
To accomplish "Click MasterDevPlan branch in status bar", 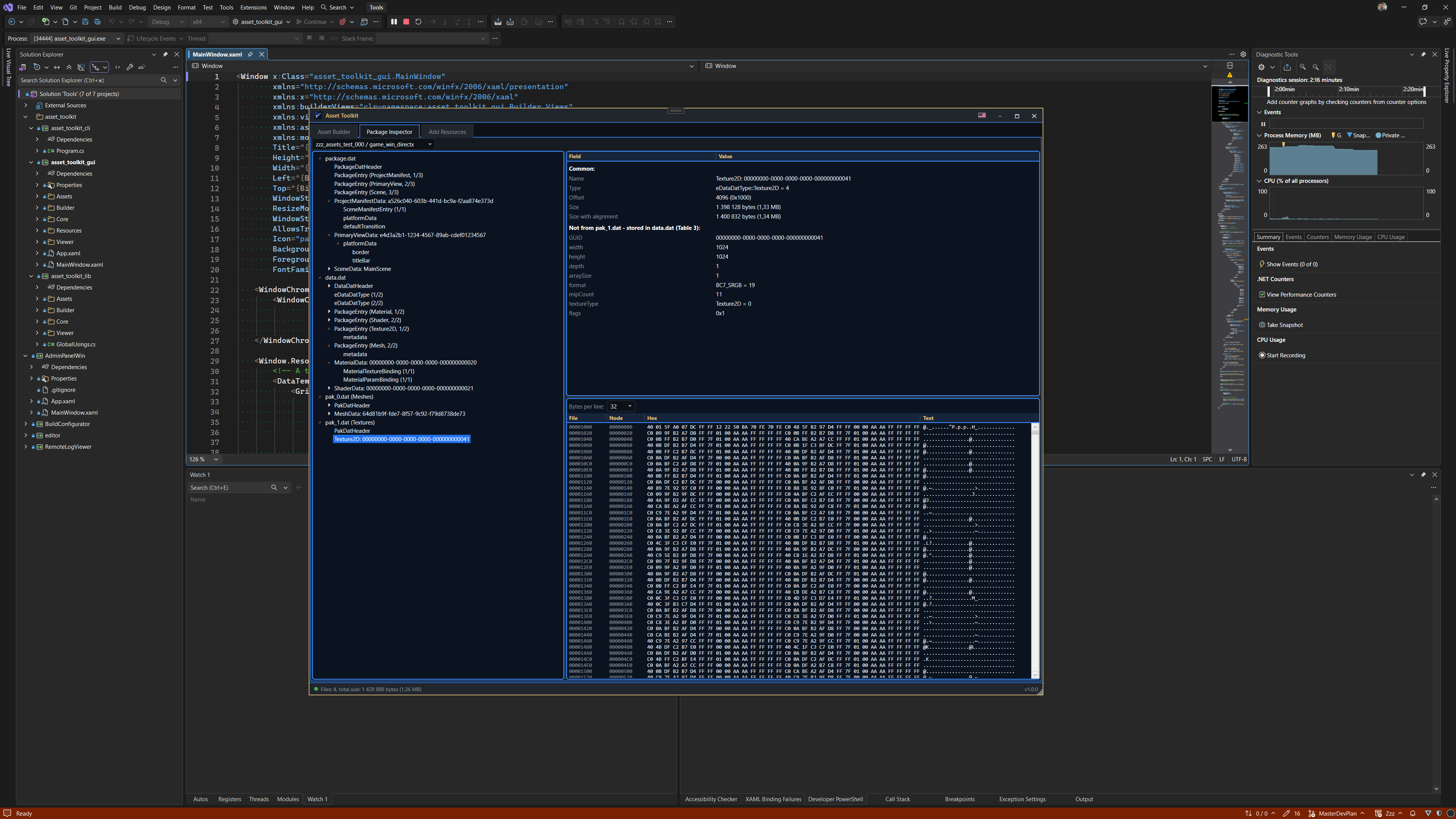I will coord(1337,813).
